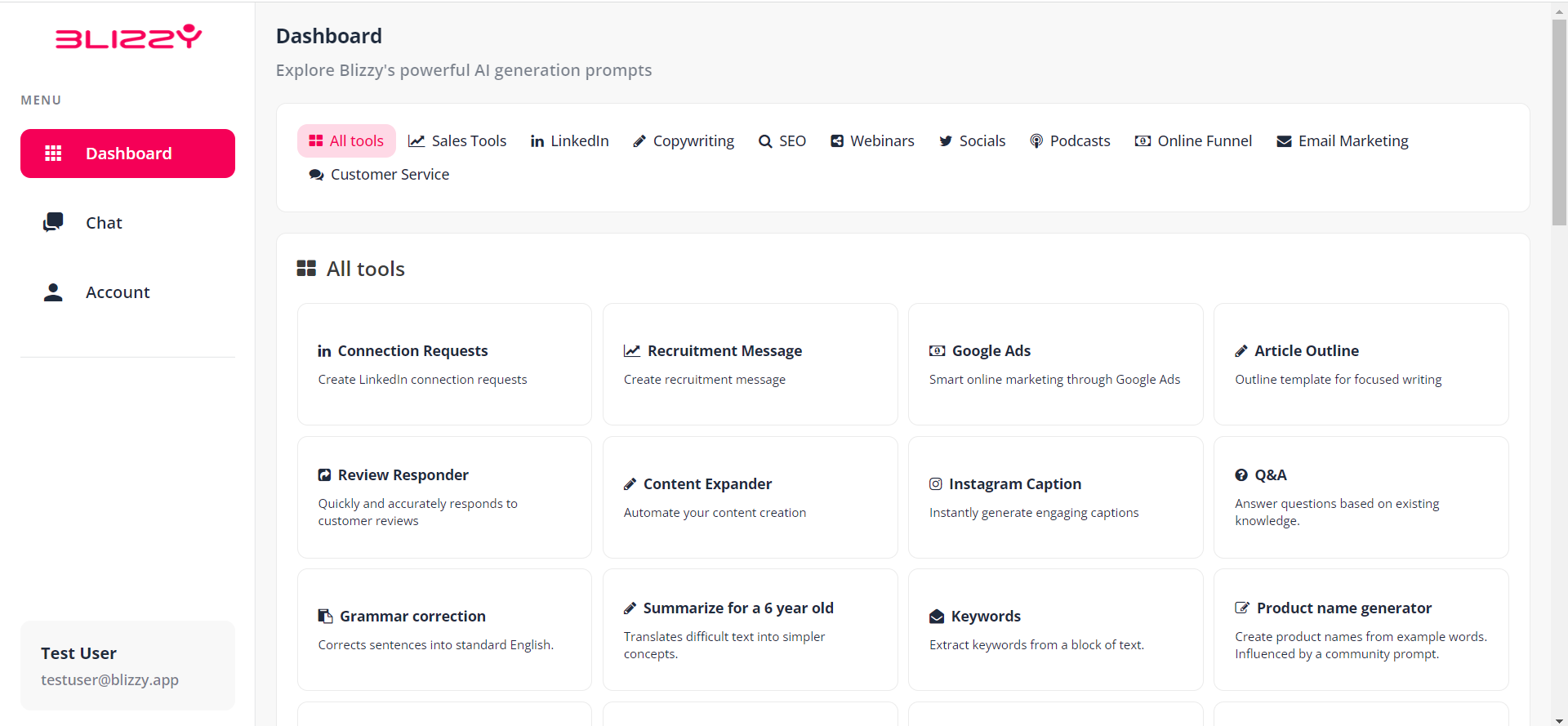The image size is (1568, 726).
Task: Click the Account person icon
Action: pos(53,292)
